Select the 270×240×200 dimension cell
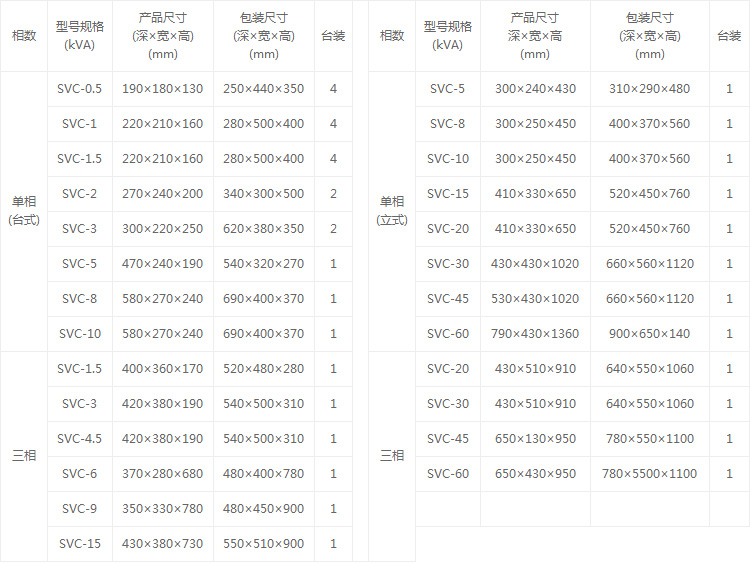Viewport: 750px width, 562px height. [x=162, y=194]
